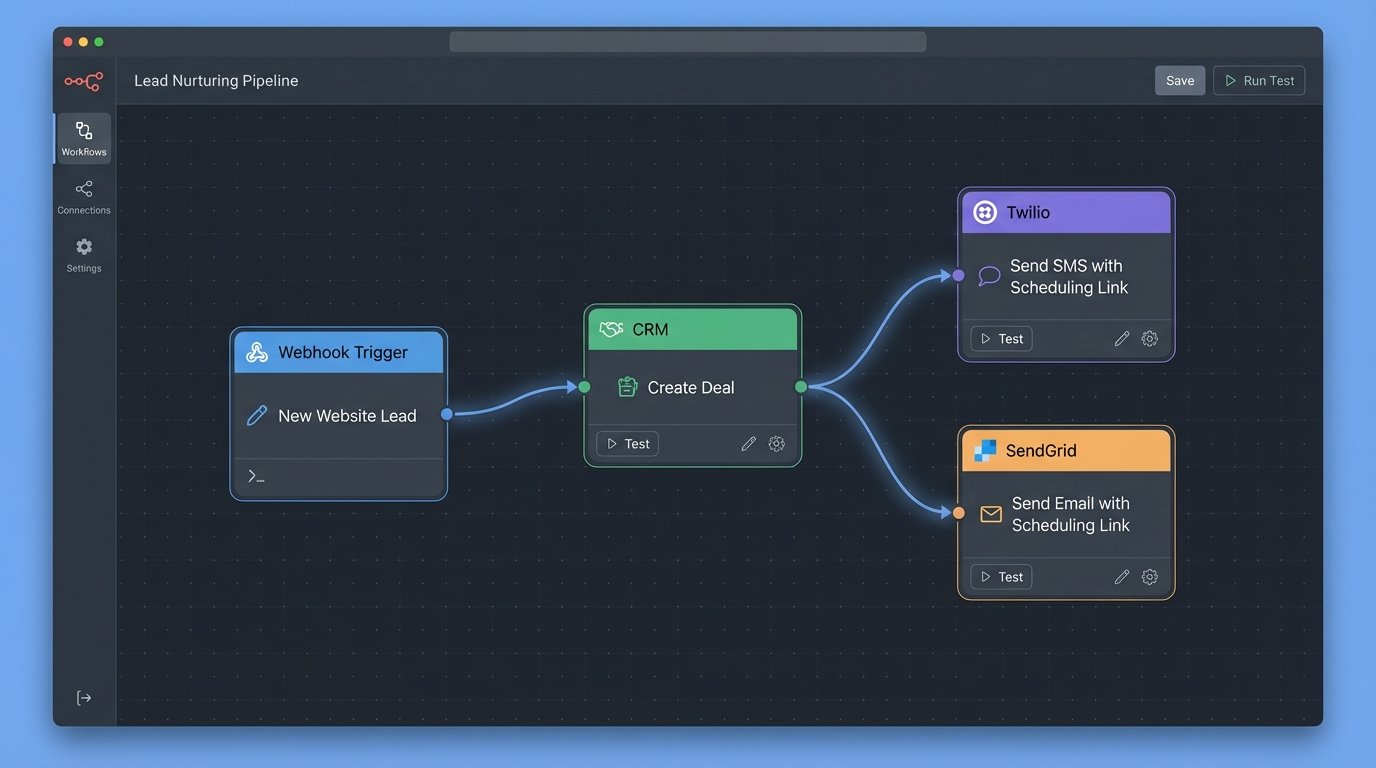Click the Run Test button
Viewport: 1376px width, 768px height.
[1259, 81]
